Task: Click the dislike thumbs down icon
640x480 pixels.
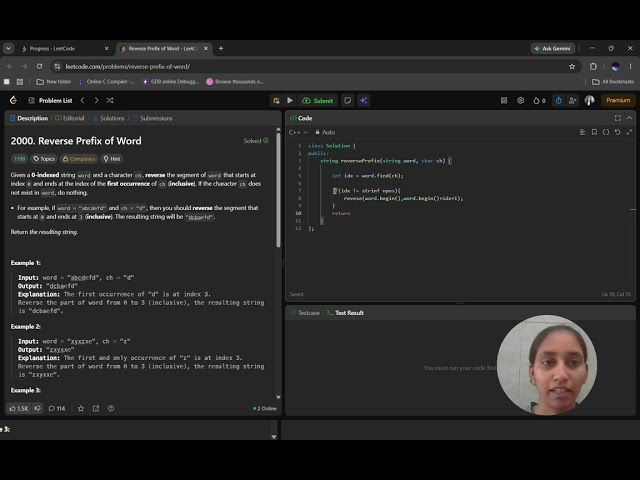Action: [38, 408]
